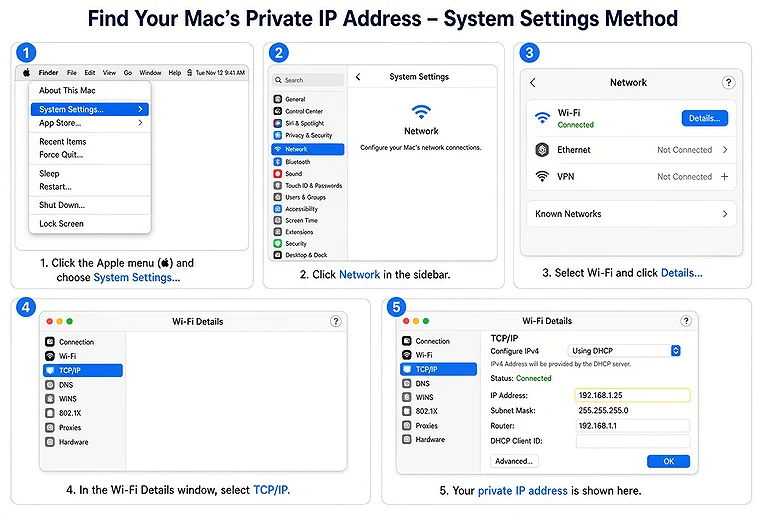The width and height of the screenshot is (768, 516).
Task: Open the Finder menu
Action: [48, 72]
